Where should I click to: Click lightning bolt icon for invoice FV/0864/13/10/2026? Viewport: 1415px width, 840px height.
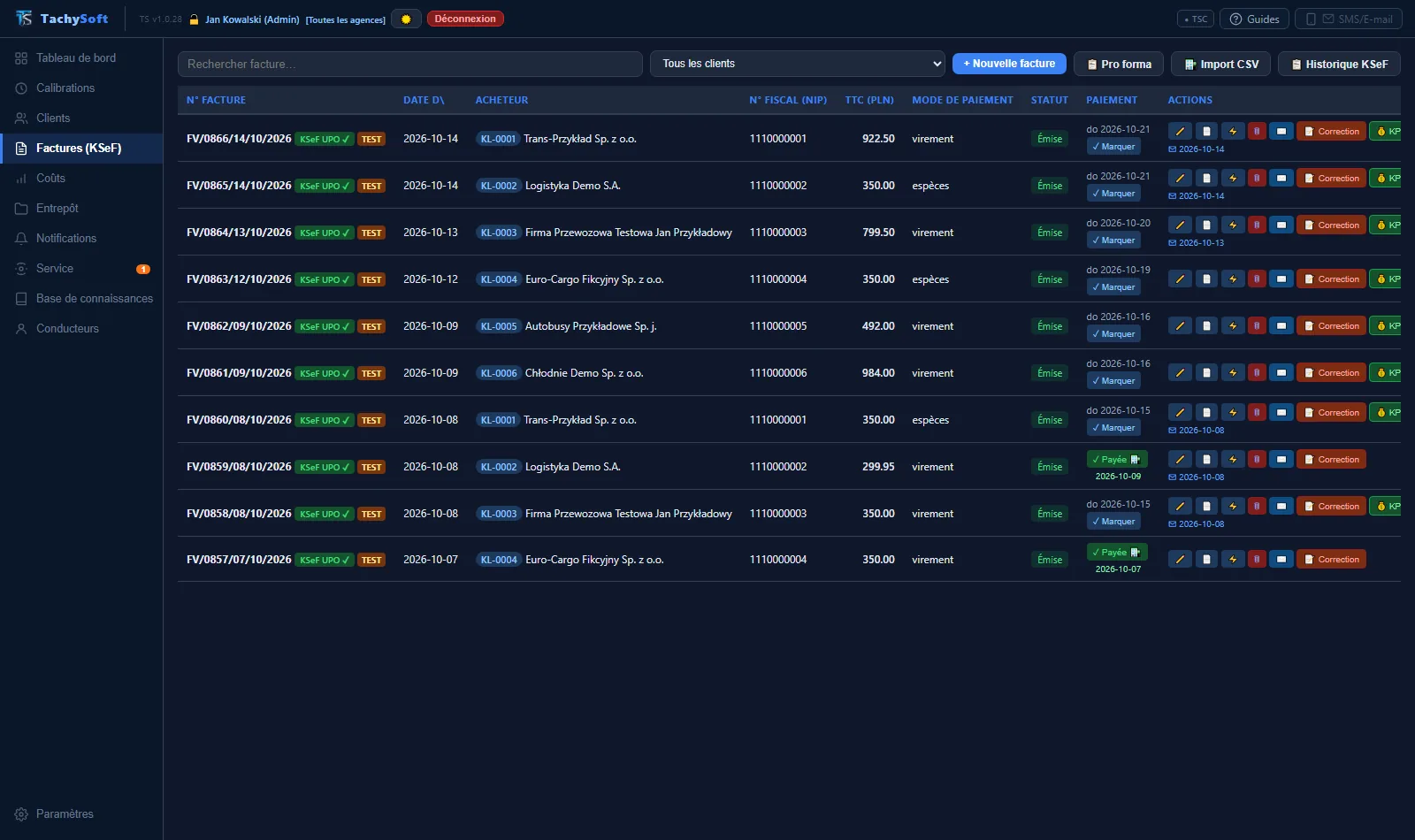click(1233, 225)
